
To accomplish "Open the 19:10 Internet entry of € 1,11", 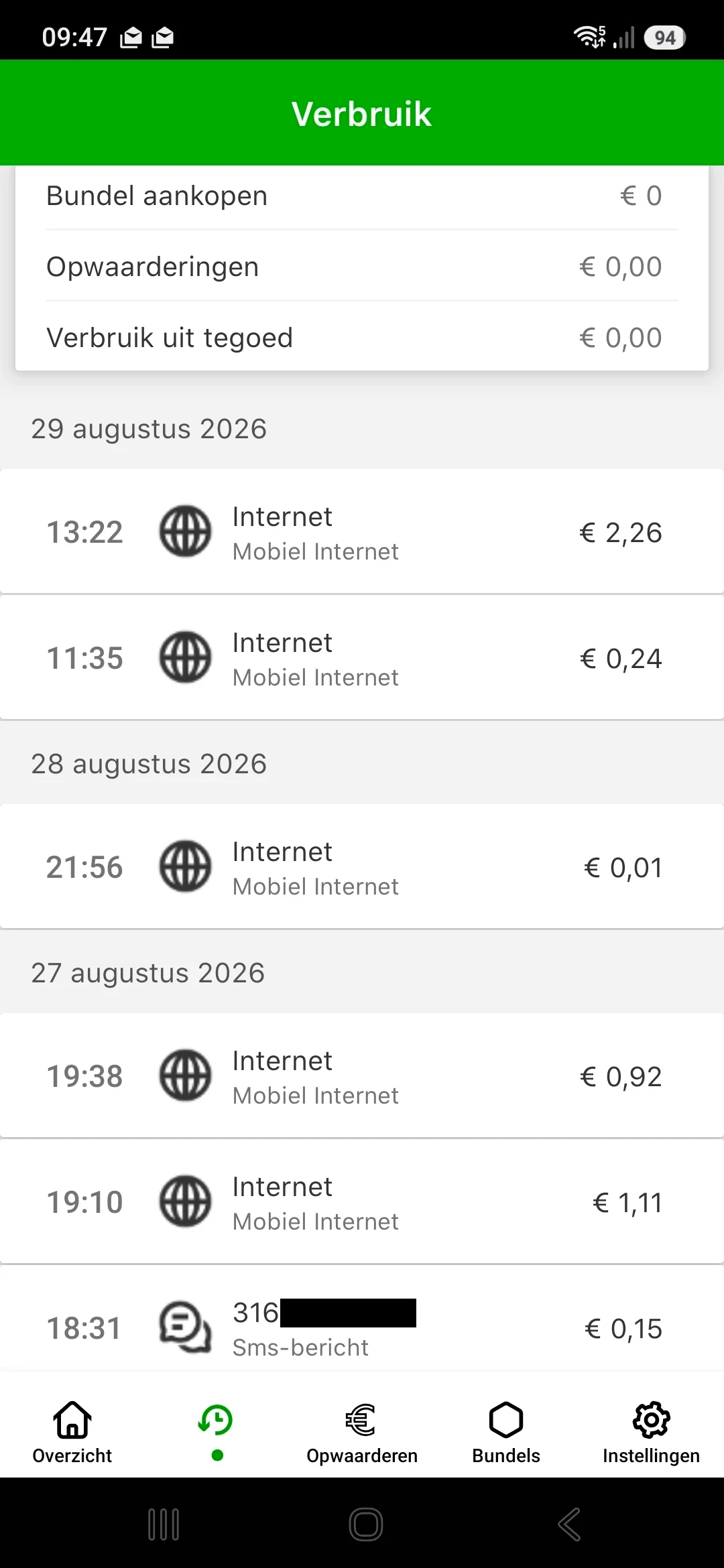I will click(362, 1201).
